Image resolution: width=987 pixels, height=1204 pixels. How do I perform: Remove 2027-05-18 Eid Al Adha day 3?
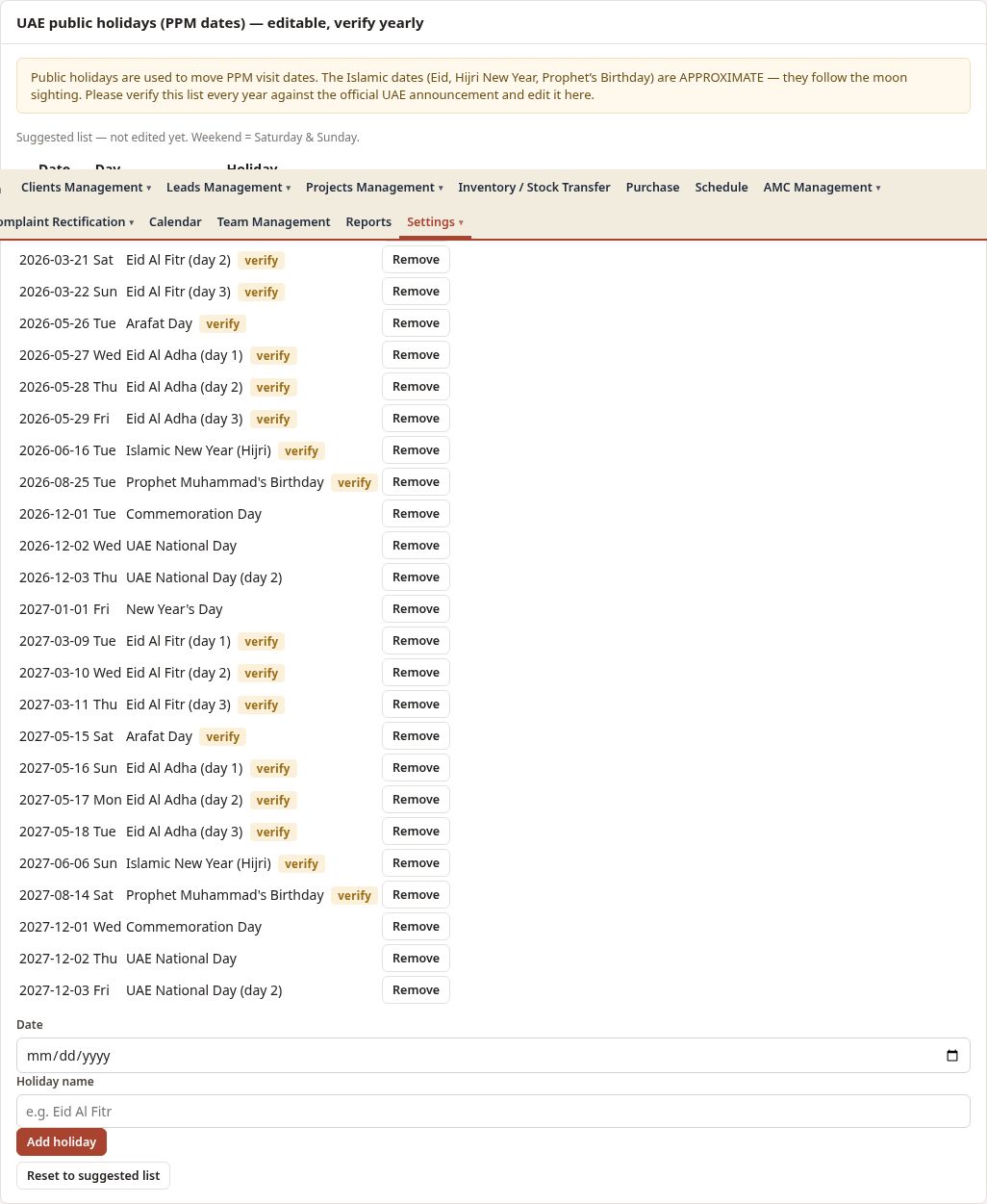[416, 832]
